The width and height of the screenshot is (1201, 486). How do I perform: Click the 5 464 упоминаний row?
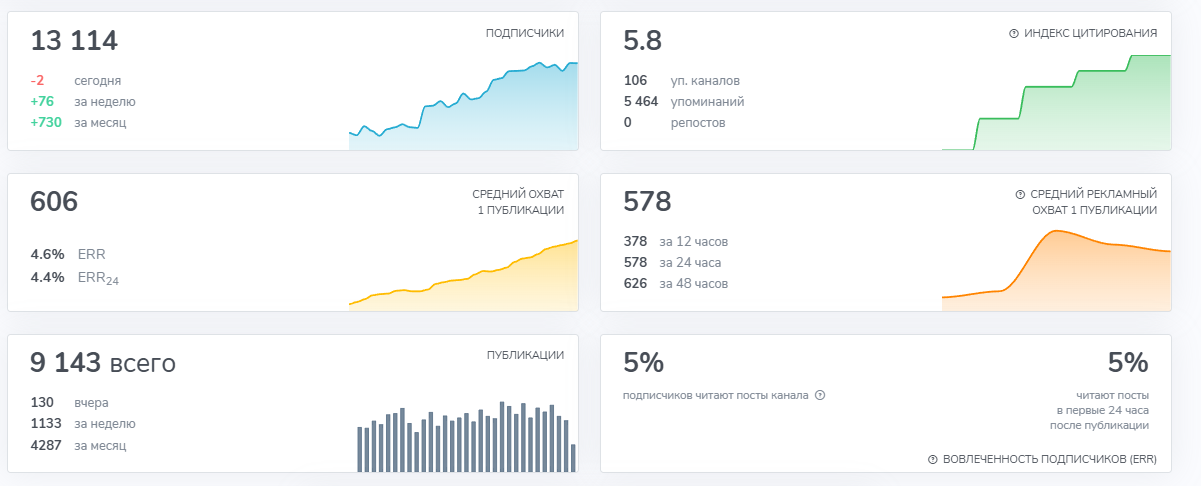[683, 101]
